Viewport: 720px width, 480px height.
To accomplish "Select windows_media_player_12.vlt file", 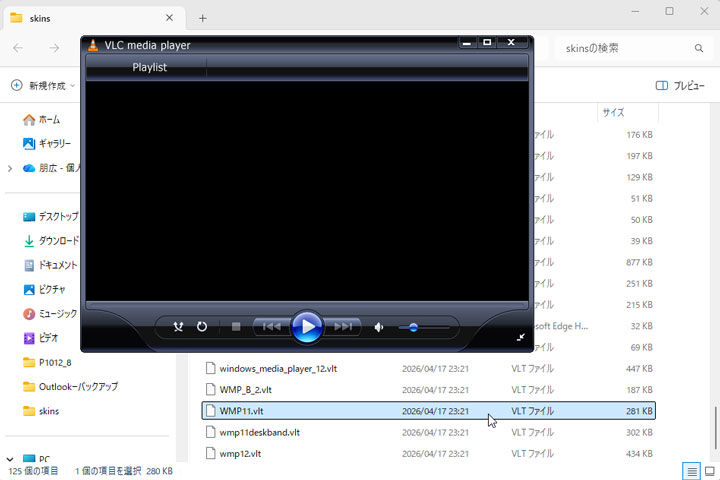I will (428, 368).
